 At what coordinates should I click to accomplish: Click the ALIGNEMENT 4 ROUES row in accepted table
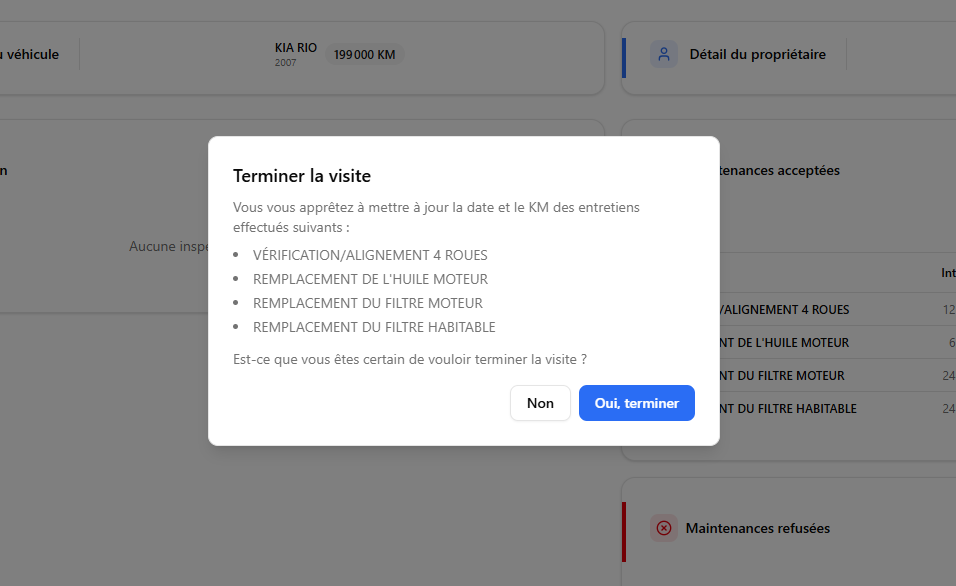click(x=785, y=310)
